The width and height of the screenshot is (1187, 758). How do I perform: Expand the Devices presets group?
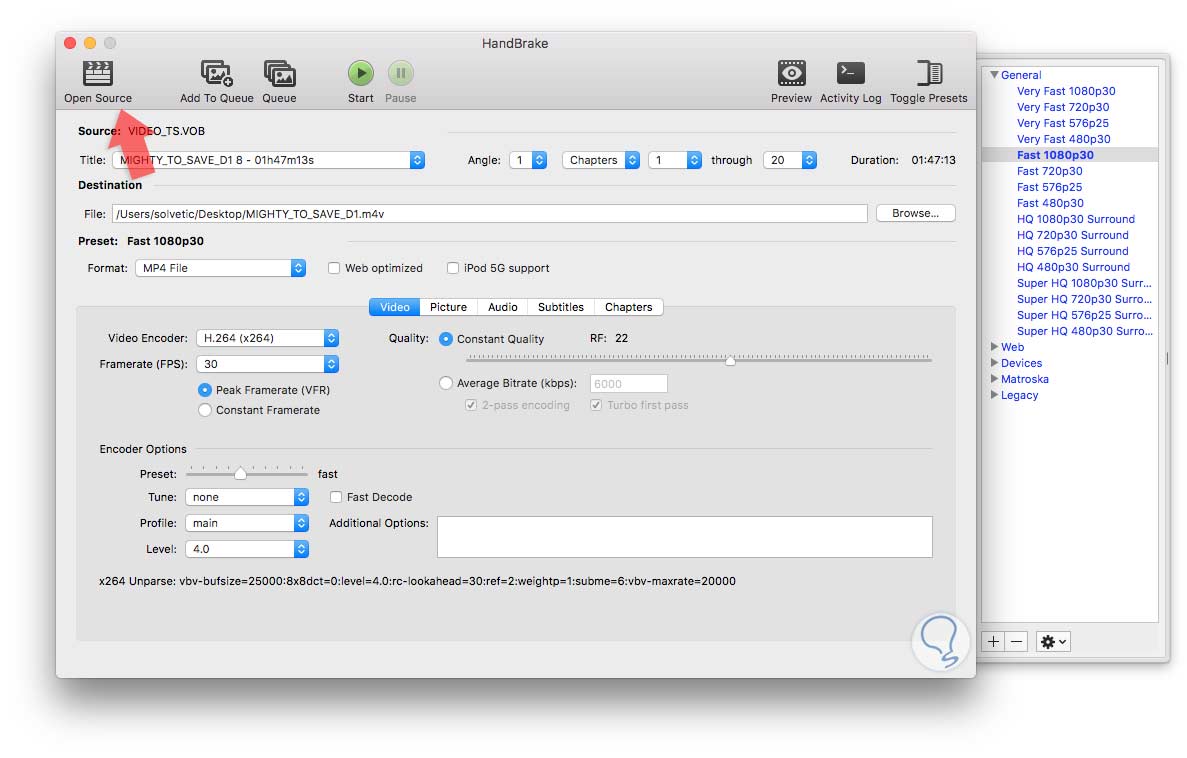[x=994, y=362]
